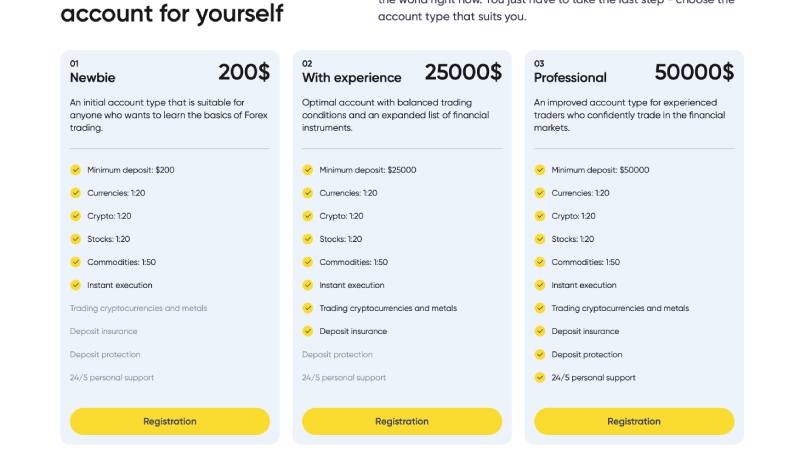Click checkmark next to Professional's 24/5 personal support

[540, 377]
